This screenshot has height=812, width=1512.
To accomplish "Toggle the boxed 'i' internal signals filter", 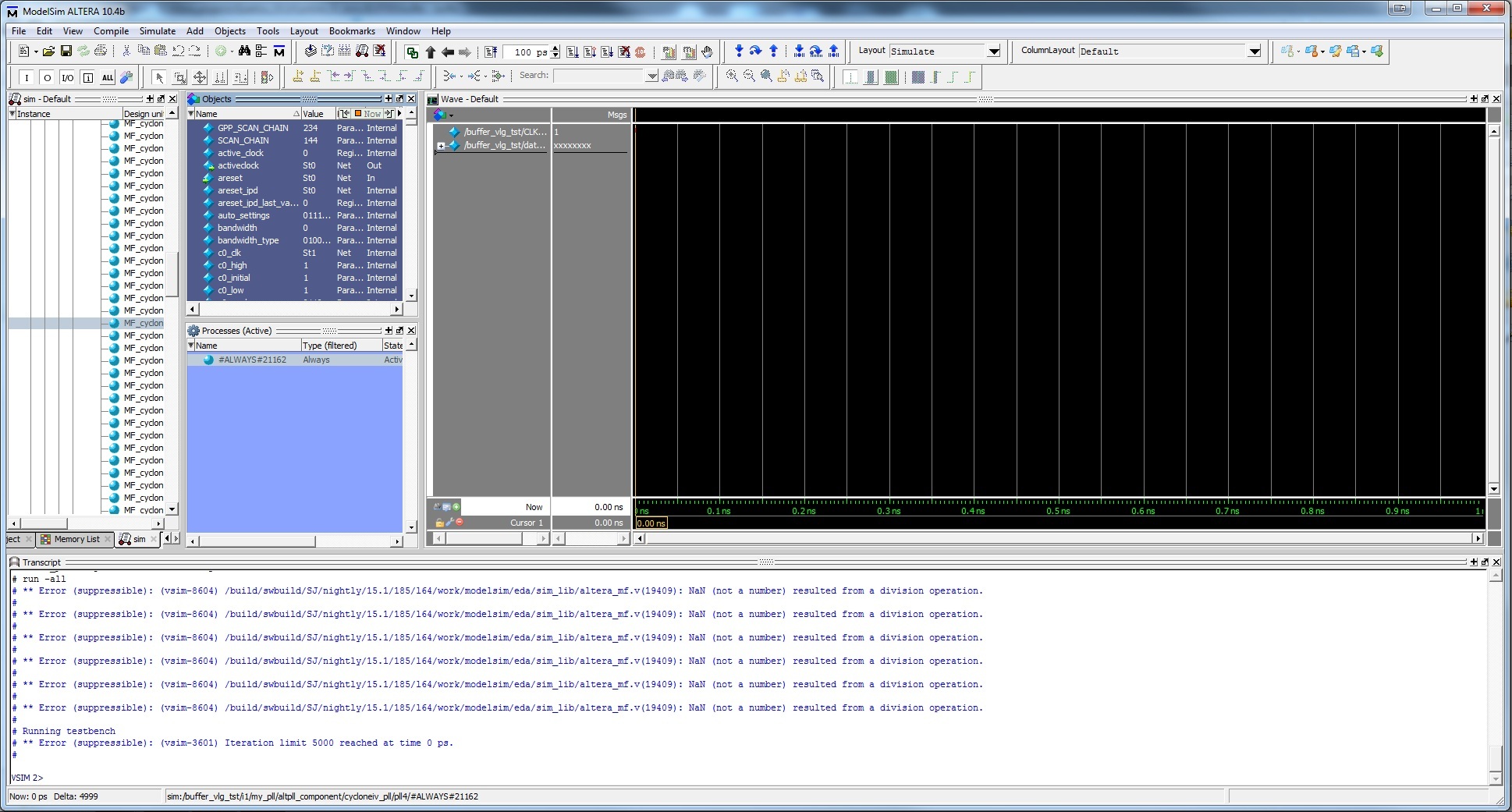I will pos(87,77).
